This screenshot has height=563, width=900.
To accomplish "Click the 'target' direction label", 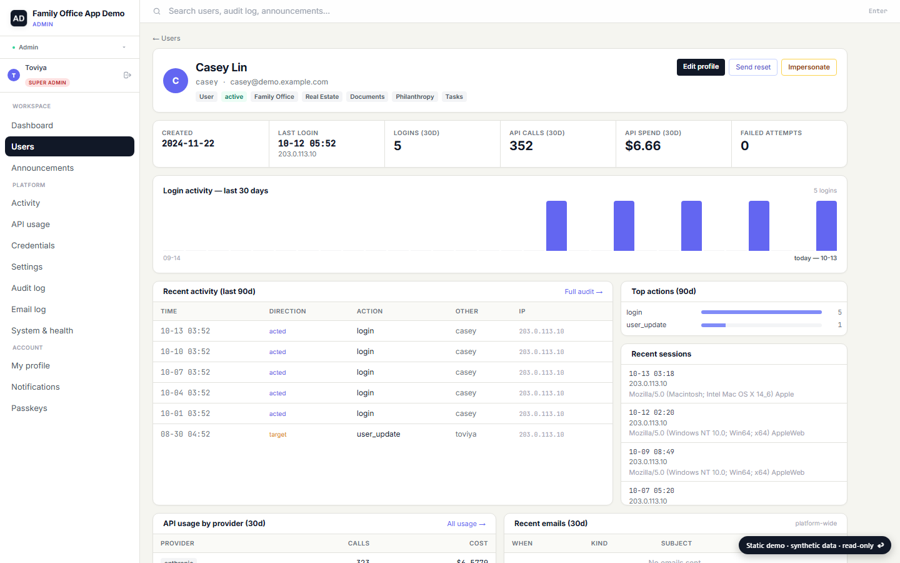I will pos(278,434).
